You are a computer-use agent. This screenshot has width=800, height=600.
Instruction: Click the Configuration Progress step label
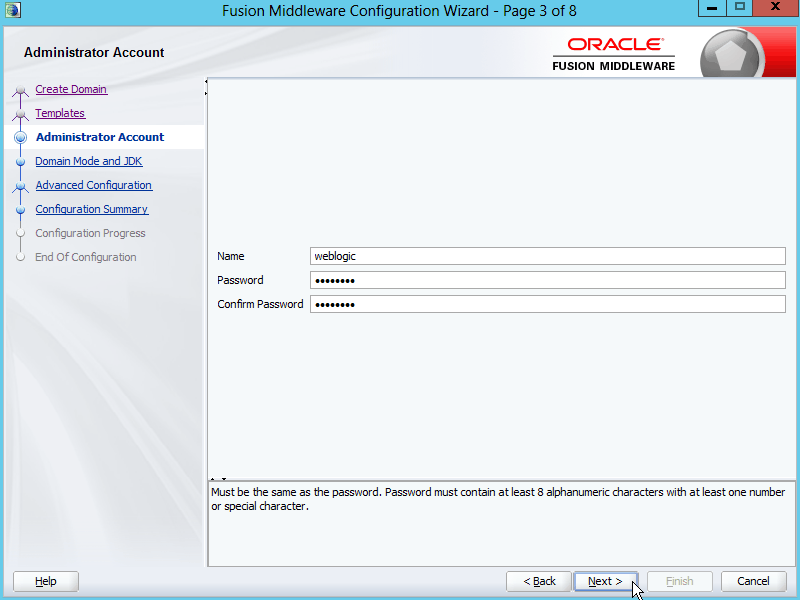[x=90, y=233]
